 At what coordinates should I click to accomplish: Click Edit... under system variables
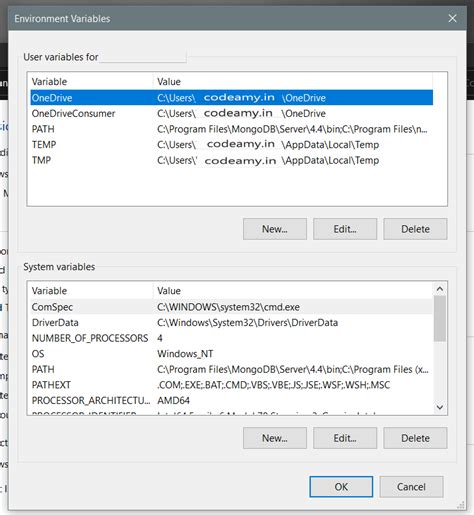click(345, 438)
